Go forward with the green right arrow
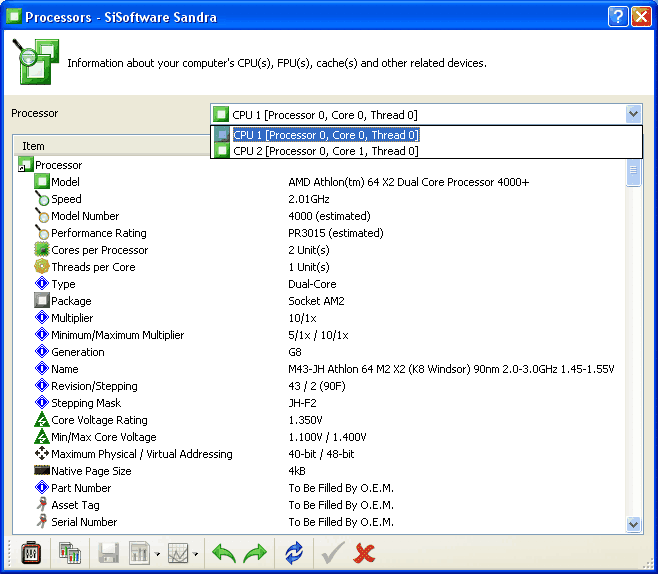Image resolution: width=658 pixels, height=574 pixels. (x=255, y=553)
